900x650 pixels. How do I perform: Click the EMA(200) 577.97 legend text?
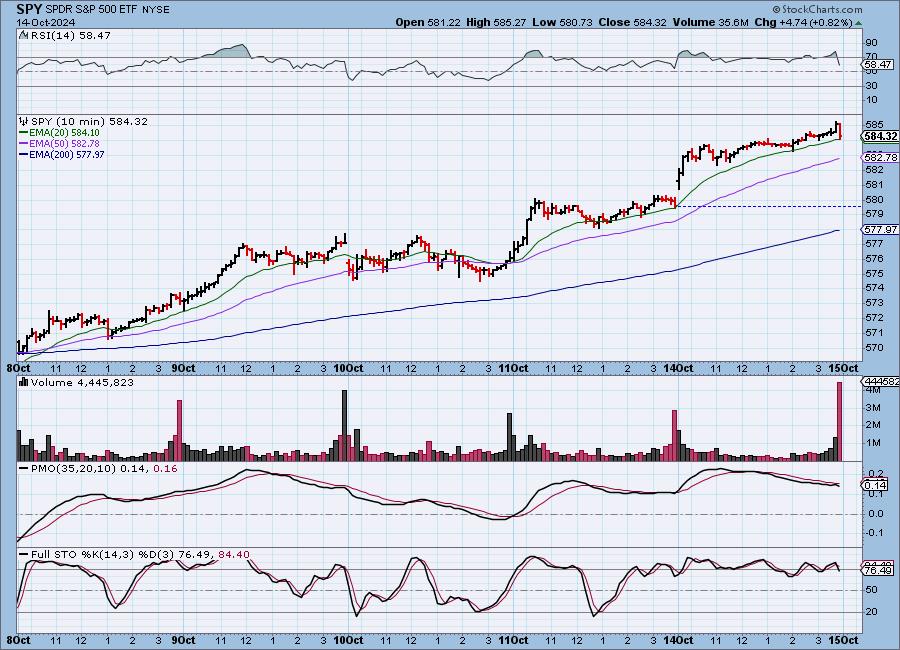coord(67,154)
